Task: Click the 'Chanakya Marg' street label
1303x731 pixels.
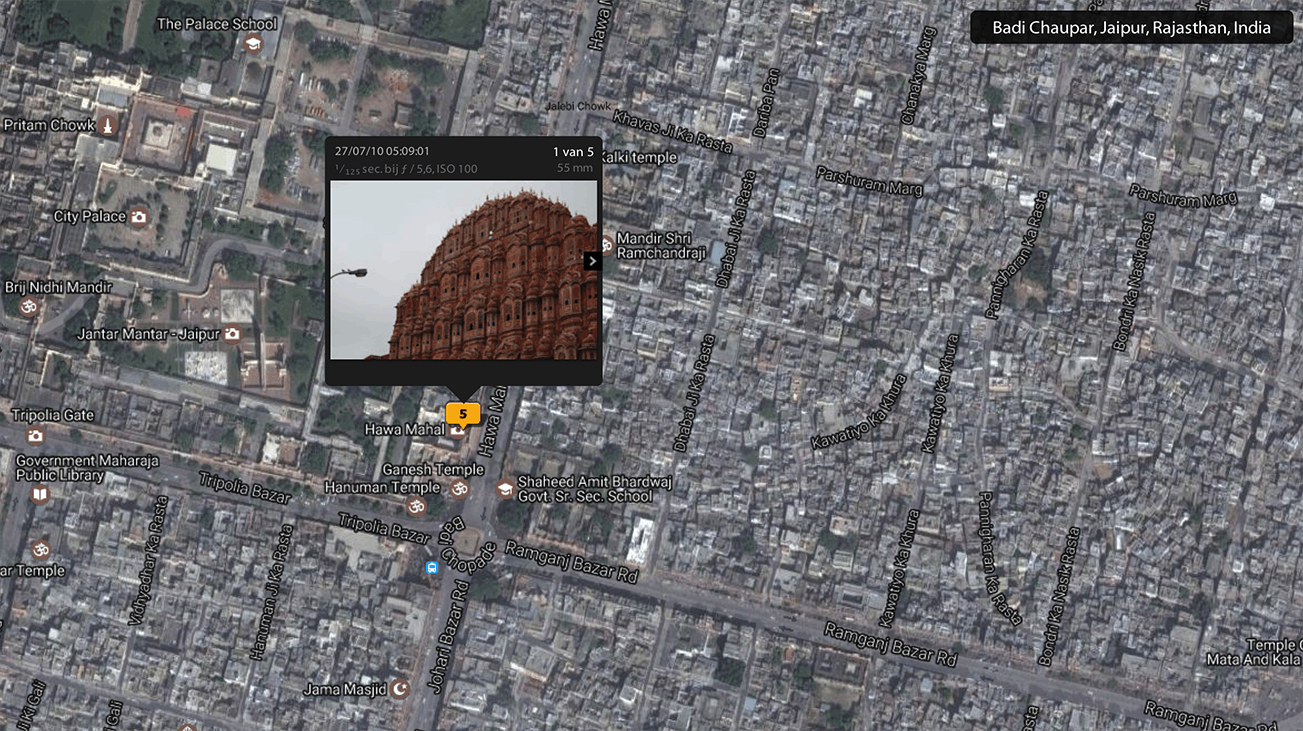Action: 917,76
